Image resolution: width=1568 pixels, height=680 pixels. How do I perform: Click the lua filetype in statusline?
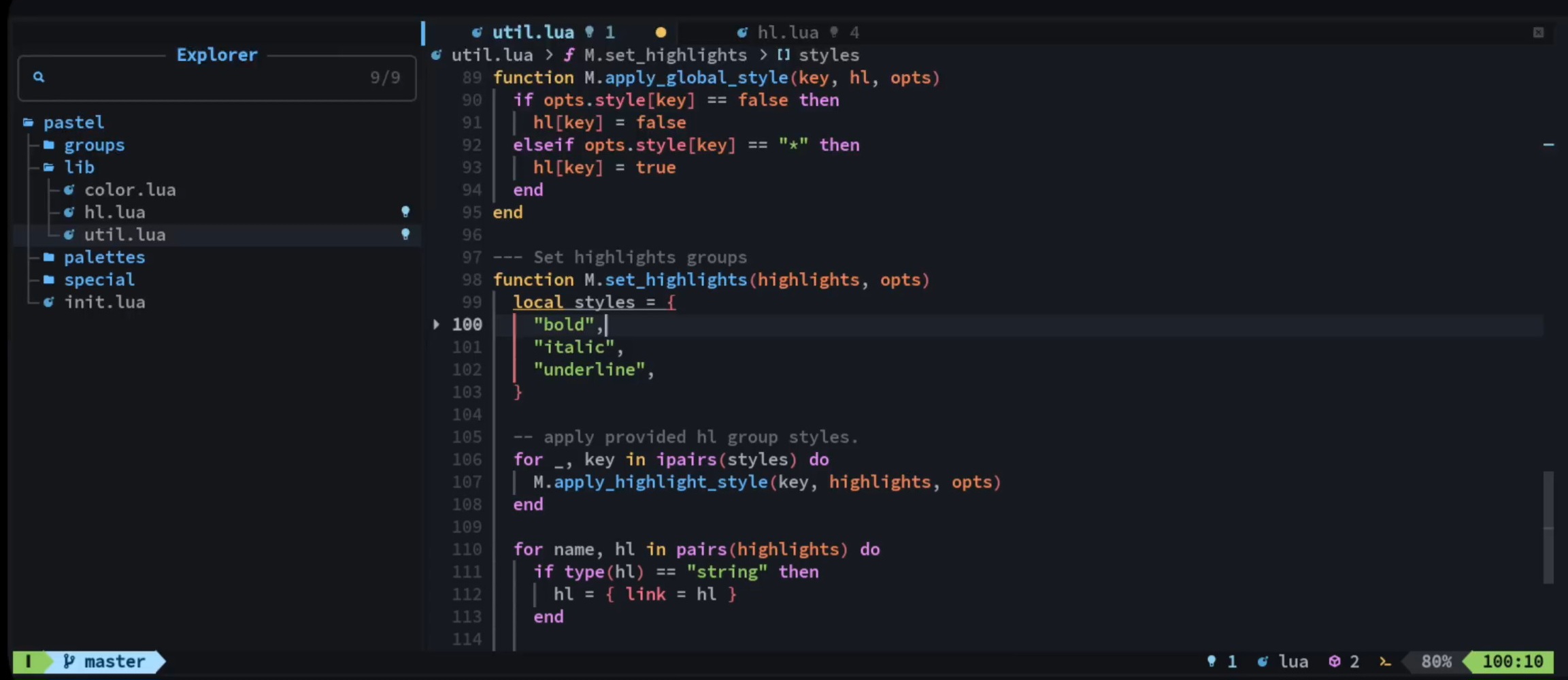coord(1293,662)
